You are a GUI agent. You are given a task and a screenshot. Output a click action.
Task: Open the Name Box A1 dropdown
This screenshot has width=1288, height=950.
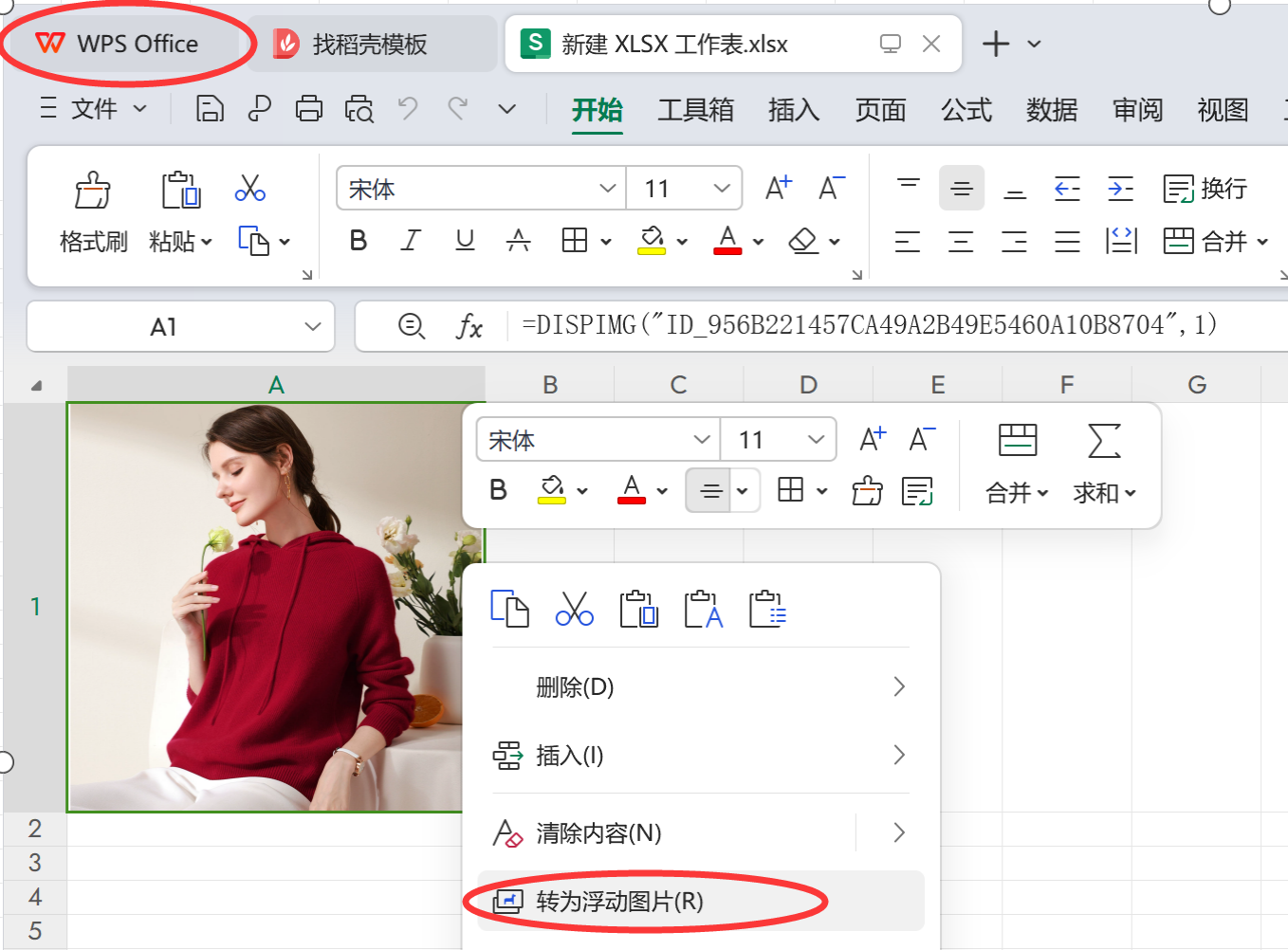(x=312, y=327)
